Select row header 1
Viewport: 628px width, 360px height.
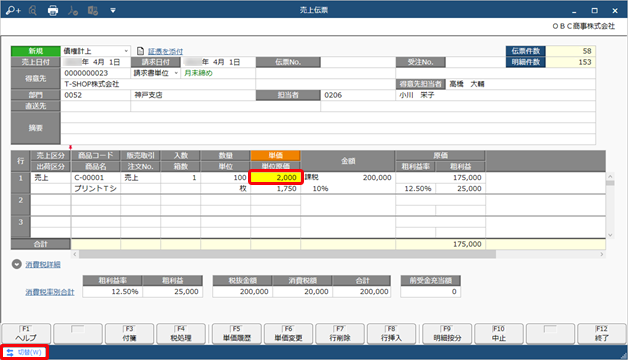click(21, 183)
